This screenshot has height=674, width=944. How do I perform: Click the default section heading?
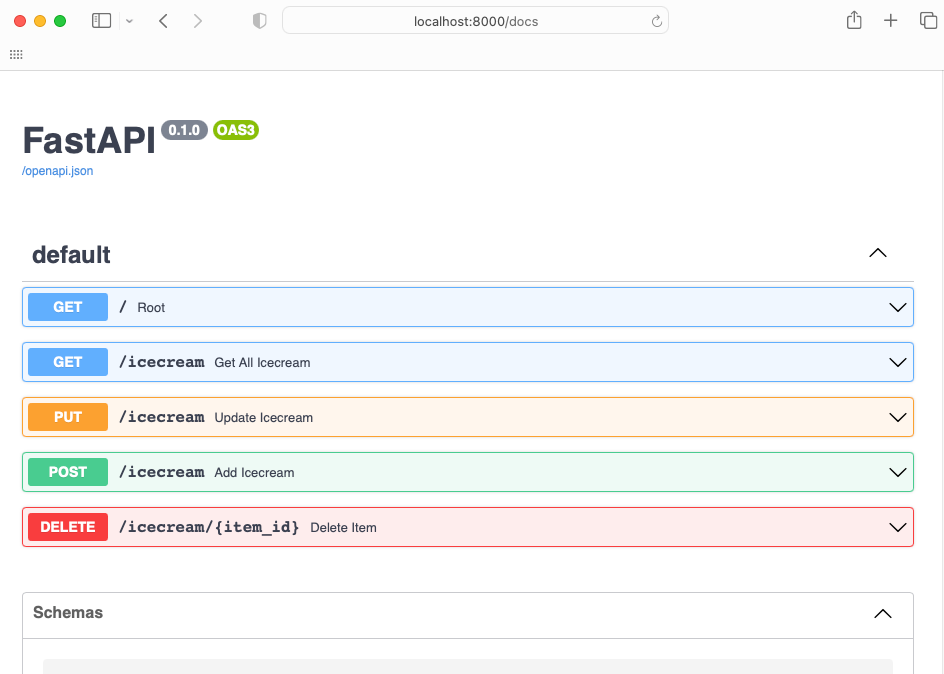point(71,255)
